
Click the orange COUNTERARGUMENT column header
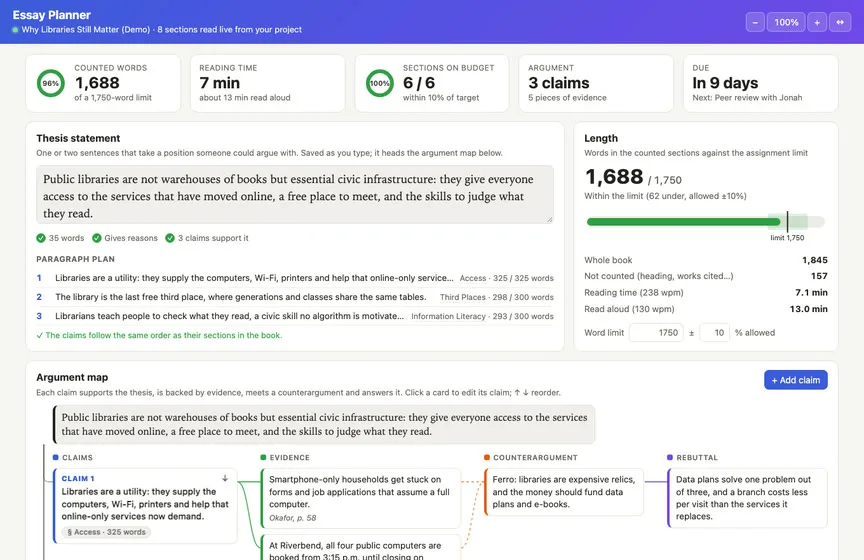(531, 457)
